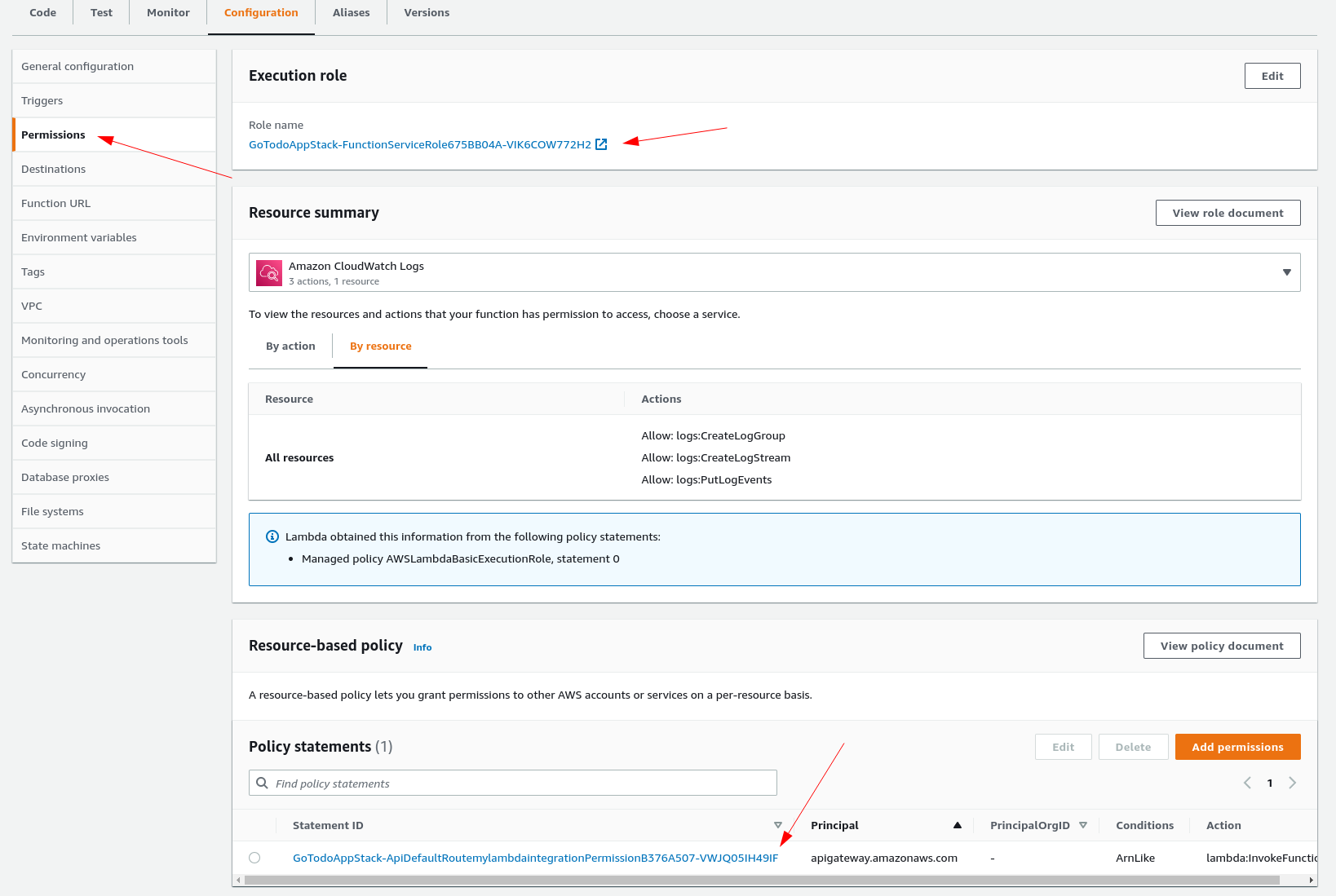Focus the Find policy statements field

513,783
